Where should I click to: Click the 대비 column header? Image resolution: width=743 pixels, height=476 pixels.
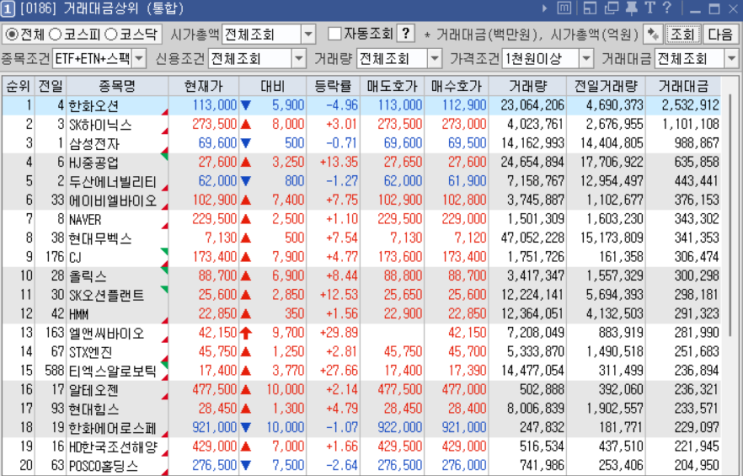pos(273,86)
